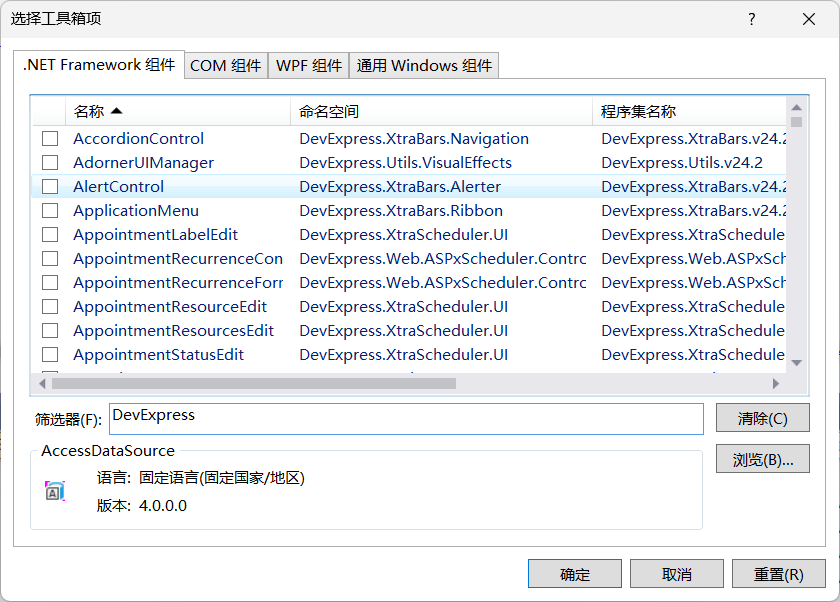Enable the AppointmentLabelEdit checkbox
840x602 pixels.
[x=49, y=234]
